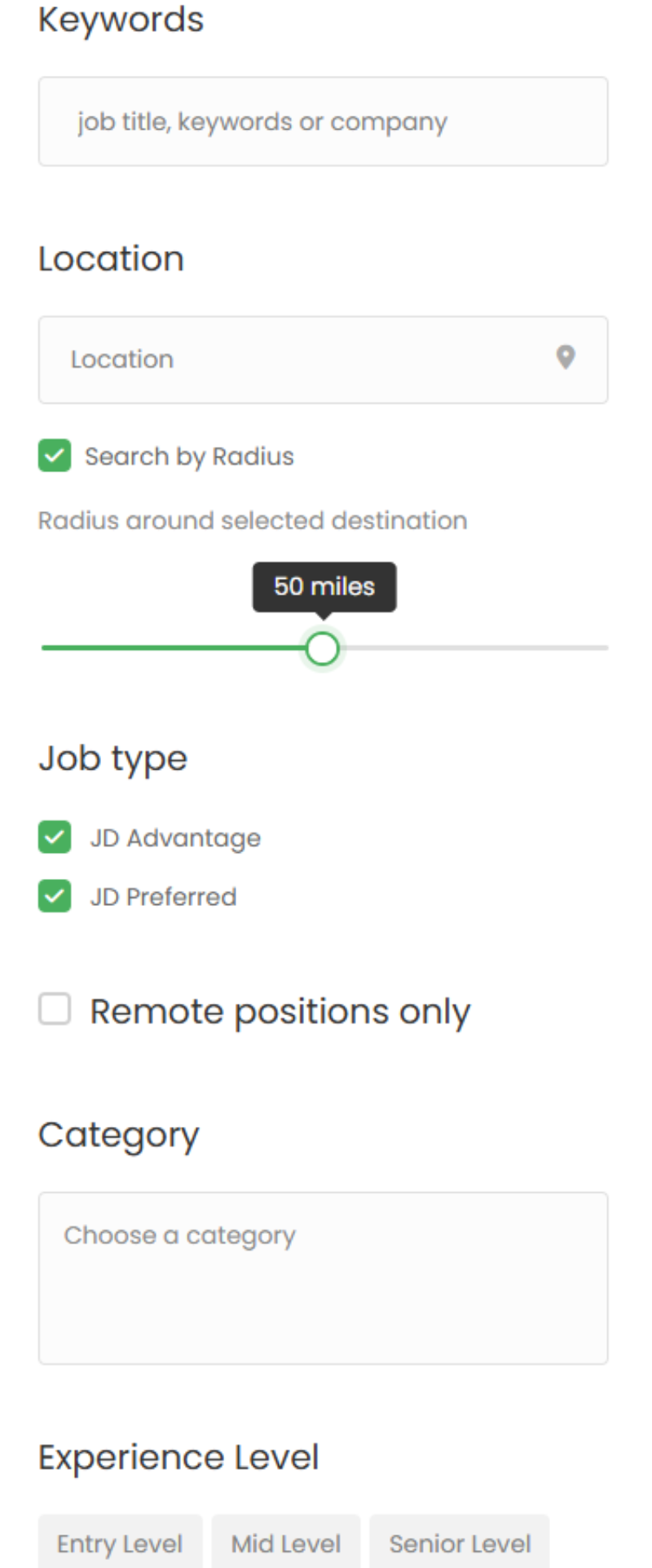The image size is (652, 1568).
Task: Uncheck the Search by Radius checkbox
Action: (55, 456)
